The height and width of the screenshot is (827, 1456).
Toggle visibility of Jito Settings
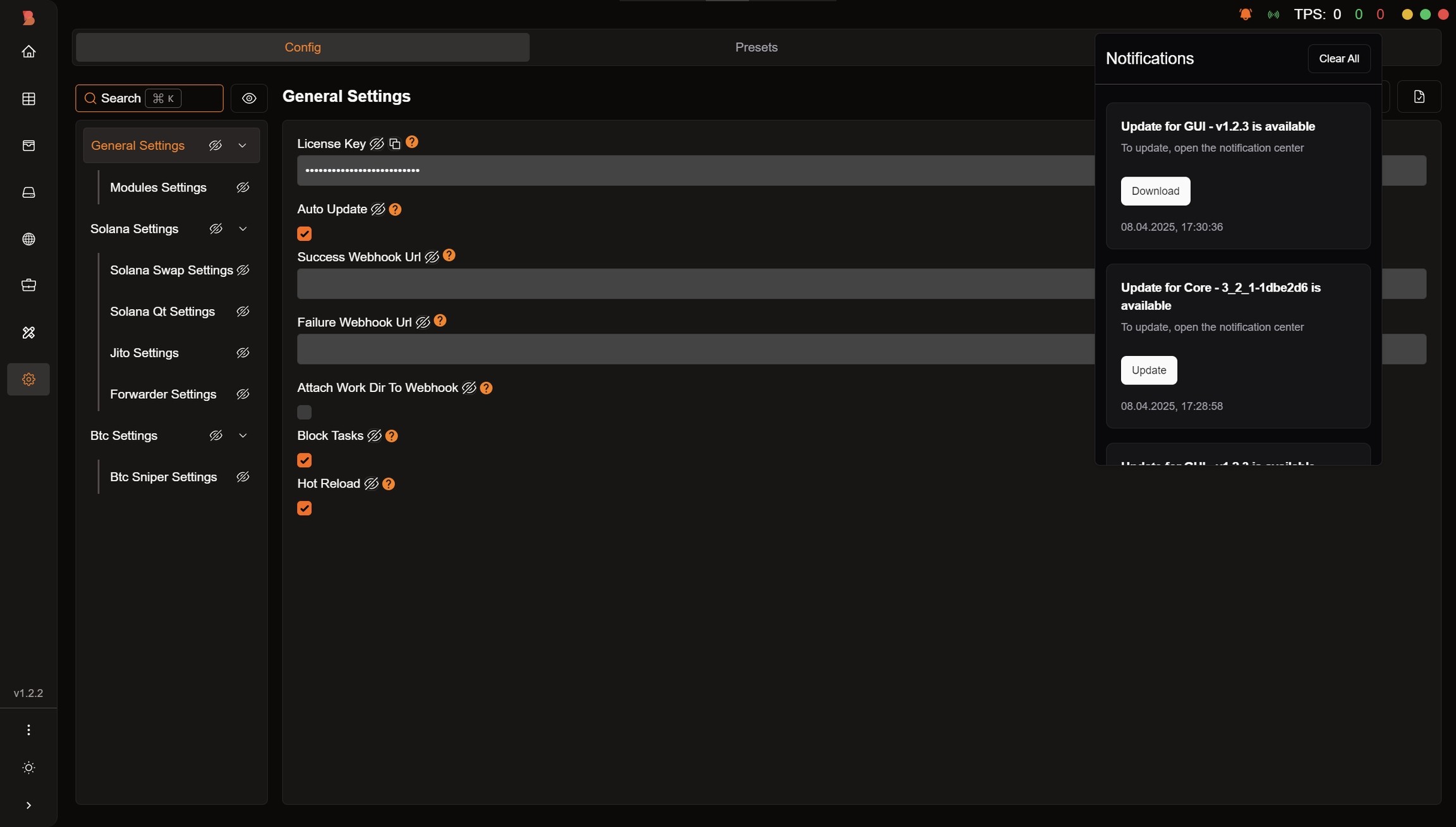243,353
